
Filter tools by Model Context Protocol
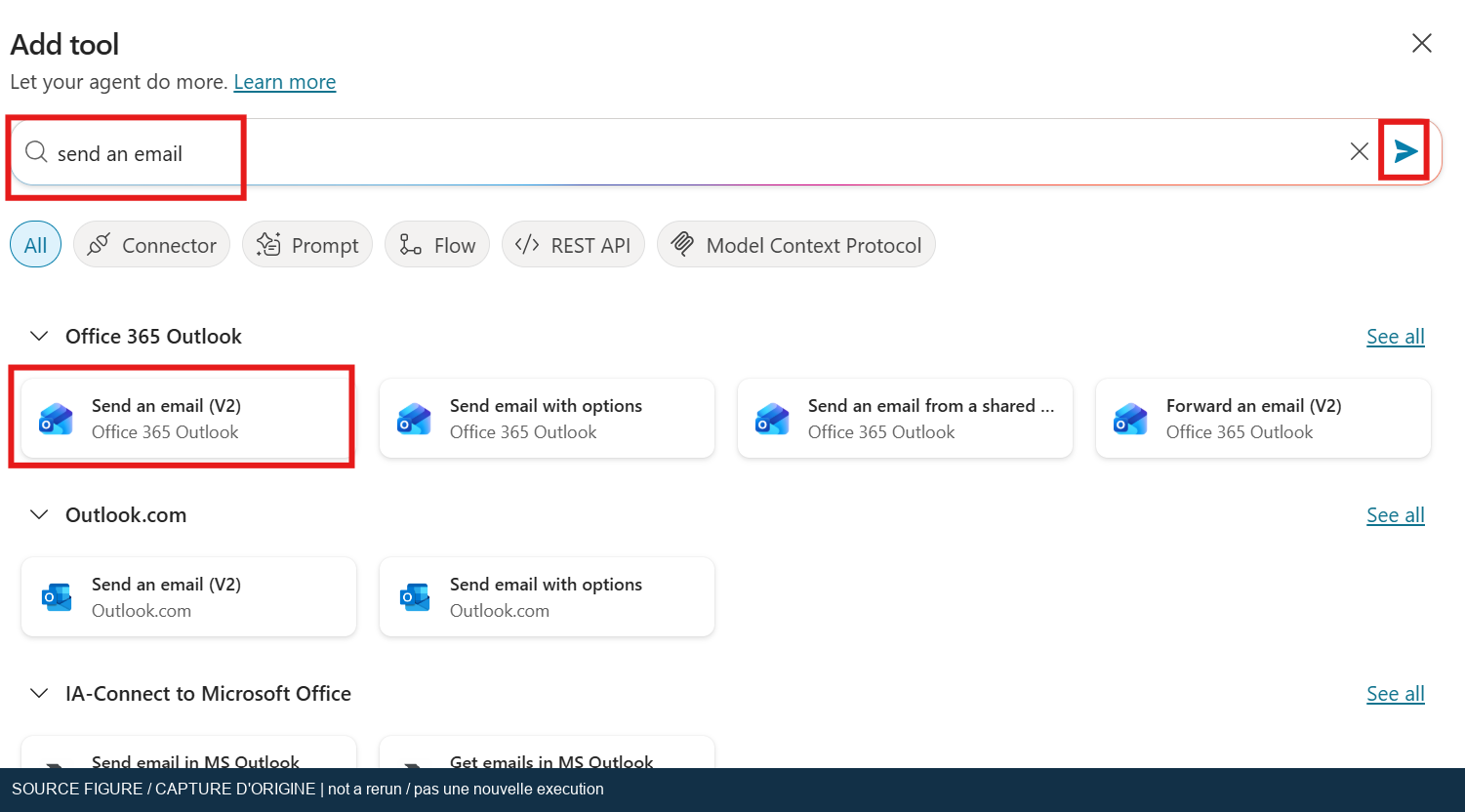pos(796,245)
